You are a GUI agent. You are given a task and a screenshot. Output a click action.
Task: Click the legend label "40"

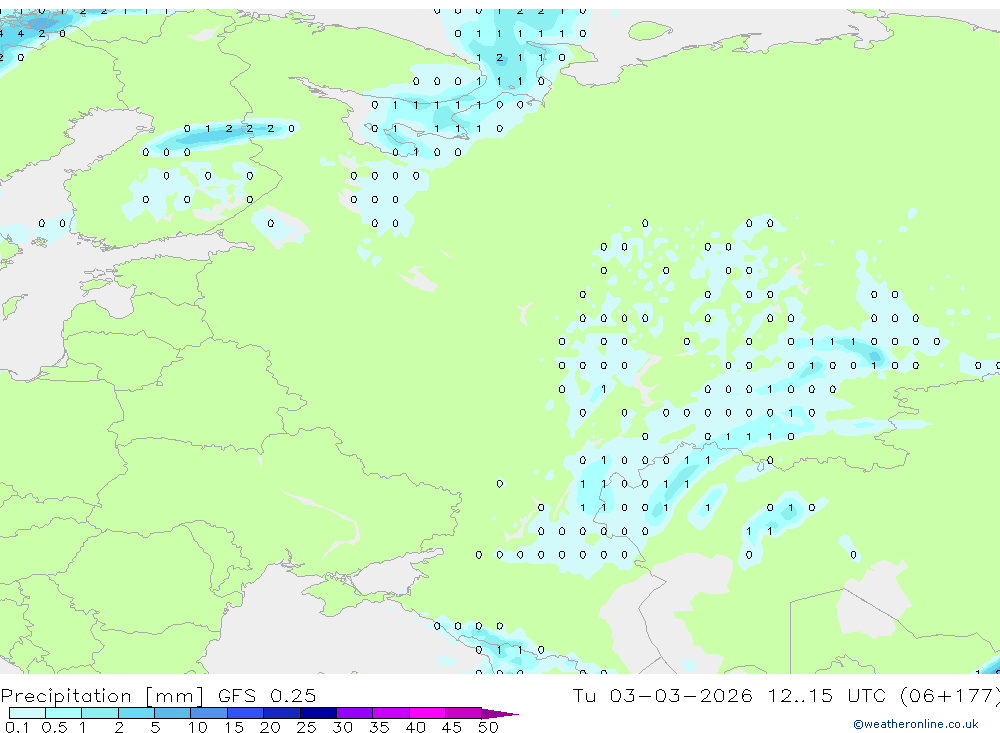(x=415, y=727)
